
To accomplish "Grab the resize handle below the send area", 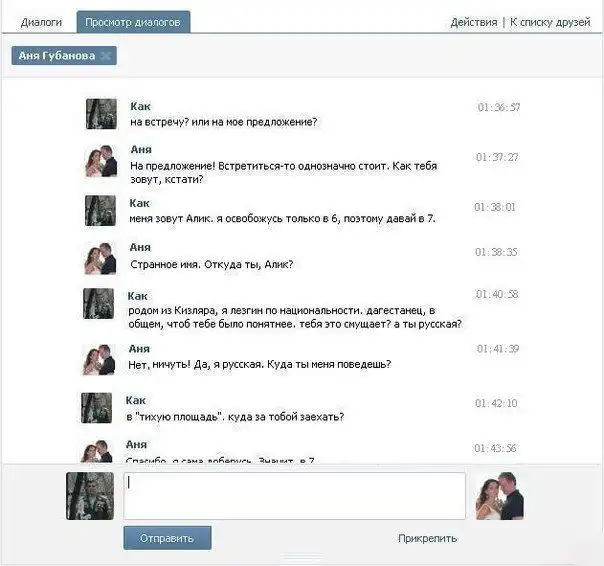I will [302, 557].
